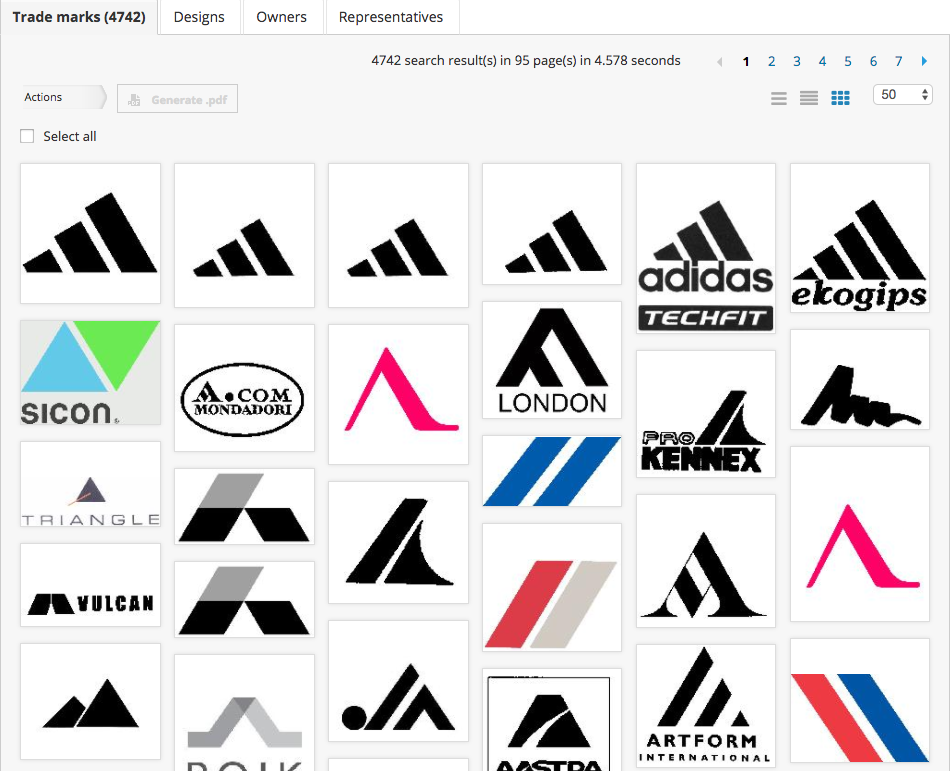The height and width of the screenshot is (771, 951).
Task: Select the ekogips trademark thumbnail
Action: pos(860,238)
